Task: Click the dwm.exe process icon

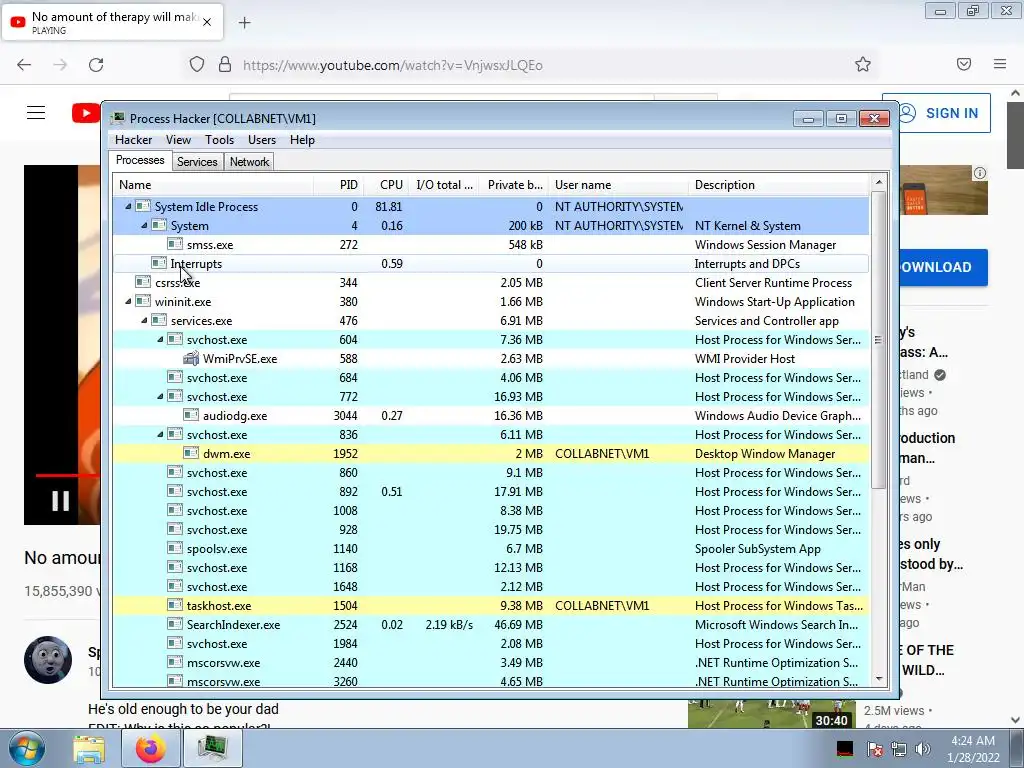Action: pyautogui.click(x=191, y=453)
